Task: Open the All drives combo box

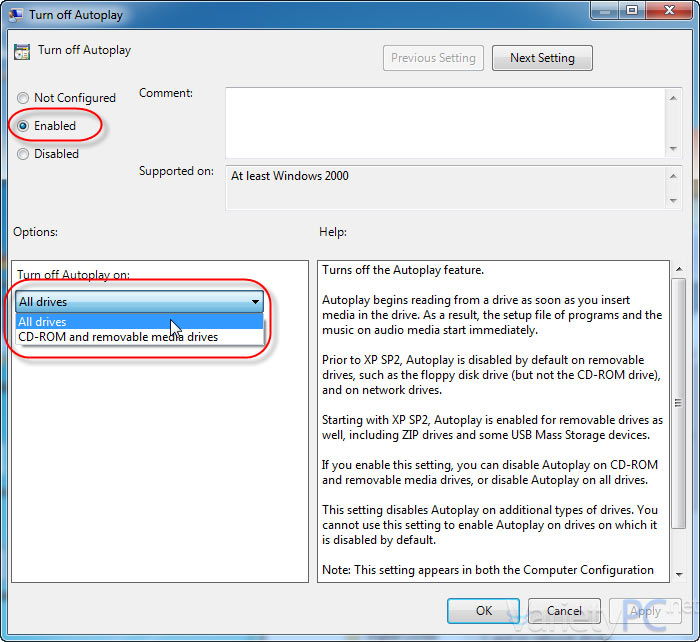Action: point(139,302)
